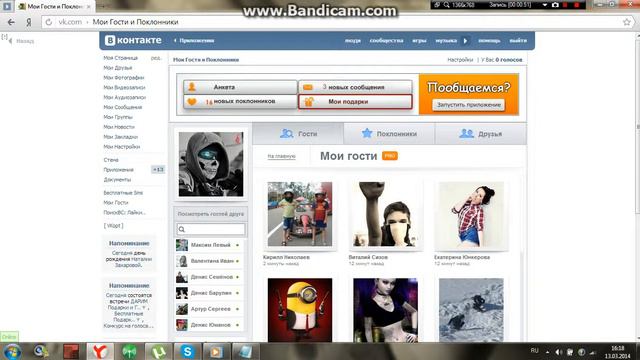
Task: Click the RU language indicator
Action: tap(534, 351)
